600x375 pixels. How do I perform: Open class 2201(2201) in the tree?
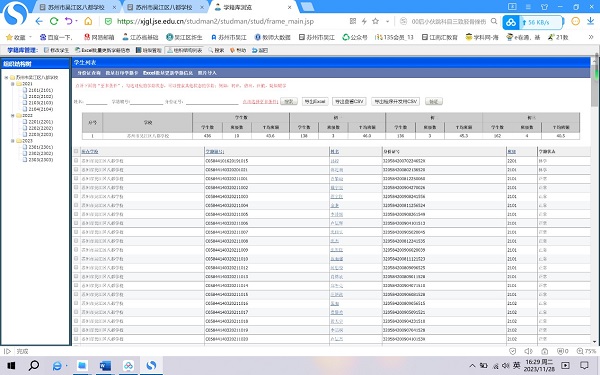click(x=38, y=122)
